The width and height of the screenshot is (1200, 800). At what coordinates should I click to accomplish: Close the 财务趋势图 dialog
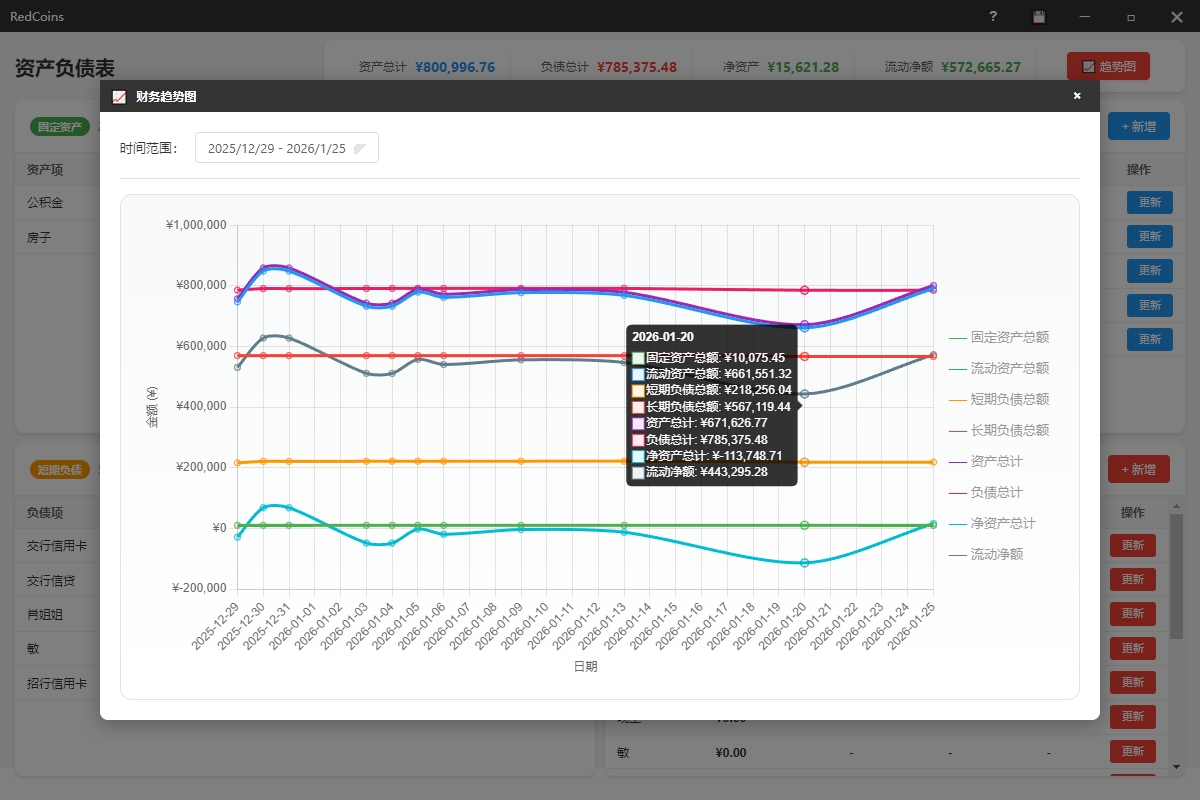(1077, 95)
